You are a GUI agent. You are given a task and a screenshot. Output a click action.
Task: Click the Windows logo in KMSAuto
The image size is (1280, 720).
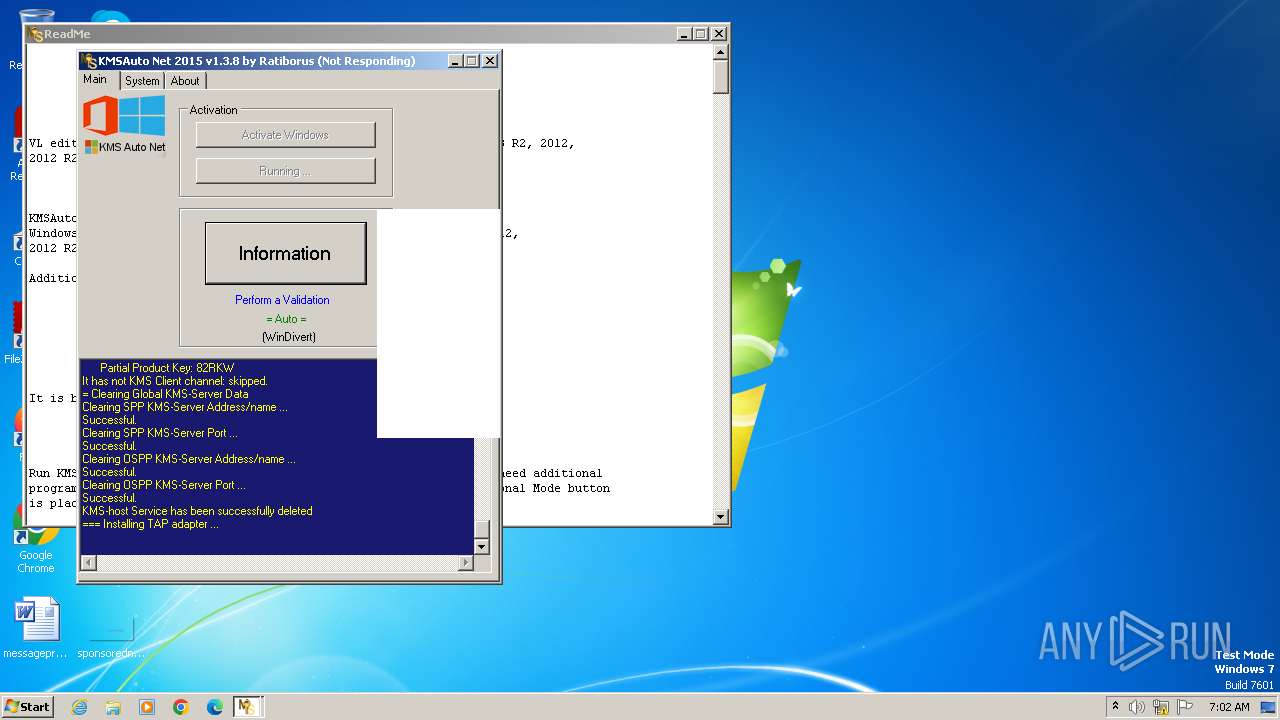point(142,115)
